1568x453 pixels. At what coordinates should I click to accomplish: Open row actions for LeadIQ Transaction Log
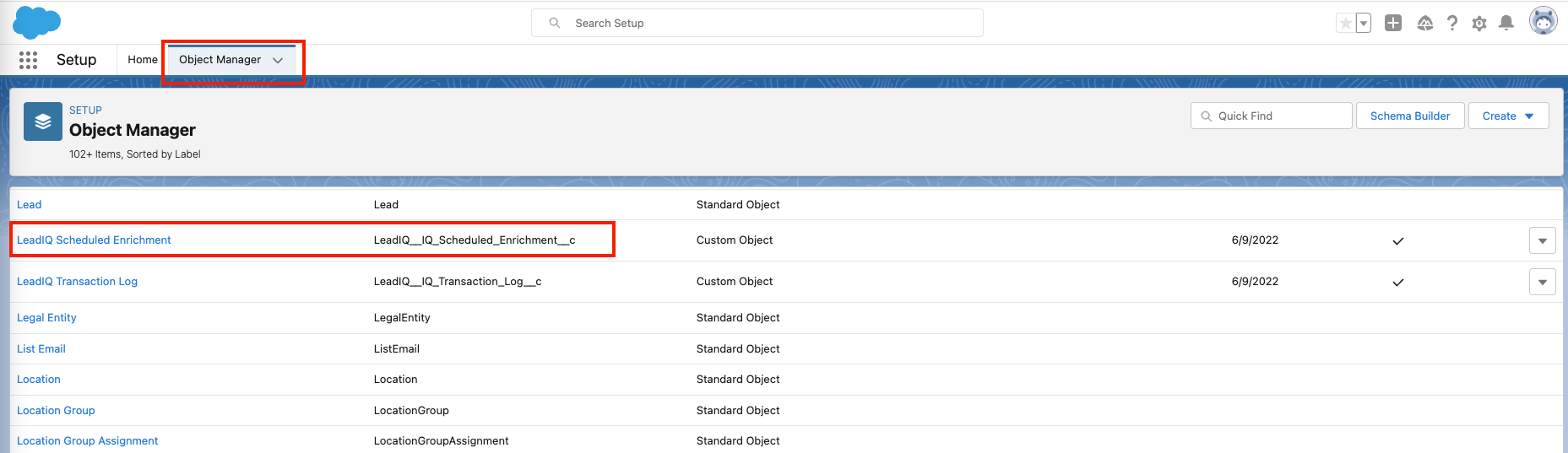click(x=1542, y=282)
